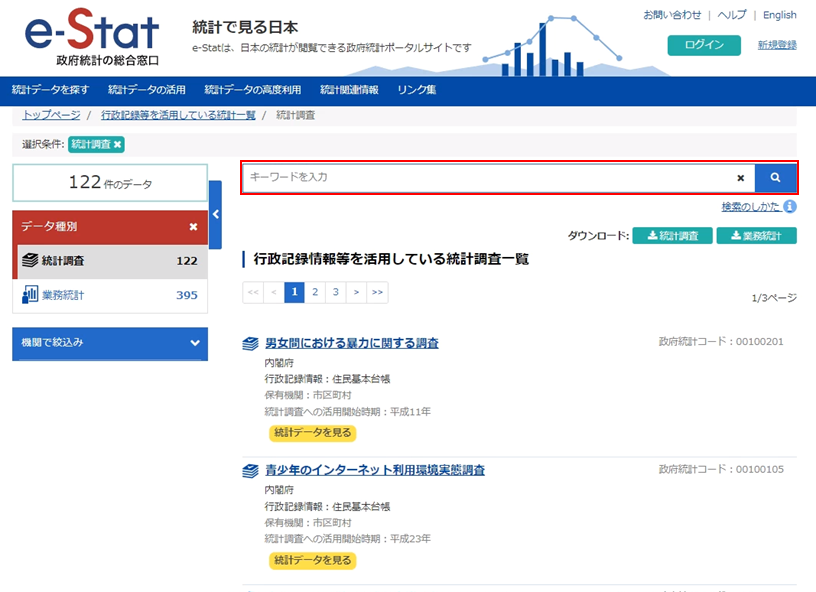Click the magnifier search button
The width and height of the screenshot is (816, 592).
coord(775,177)
